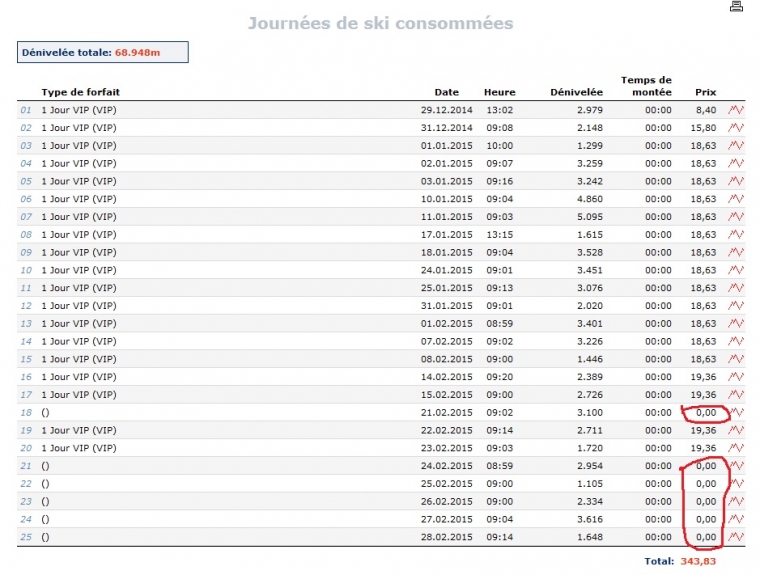Viewport: 760px width, 575px height.
Task: Click the page title Journées de ski consommées
Action: [380, 23]
